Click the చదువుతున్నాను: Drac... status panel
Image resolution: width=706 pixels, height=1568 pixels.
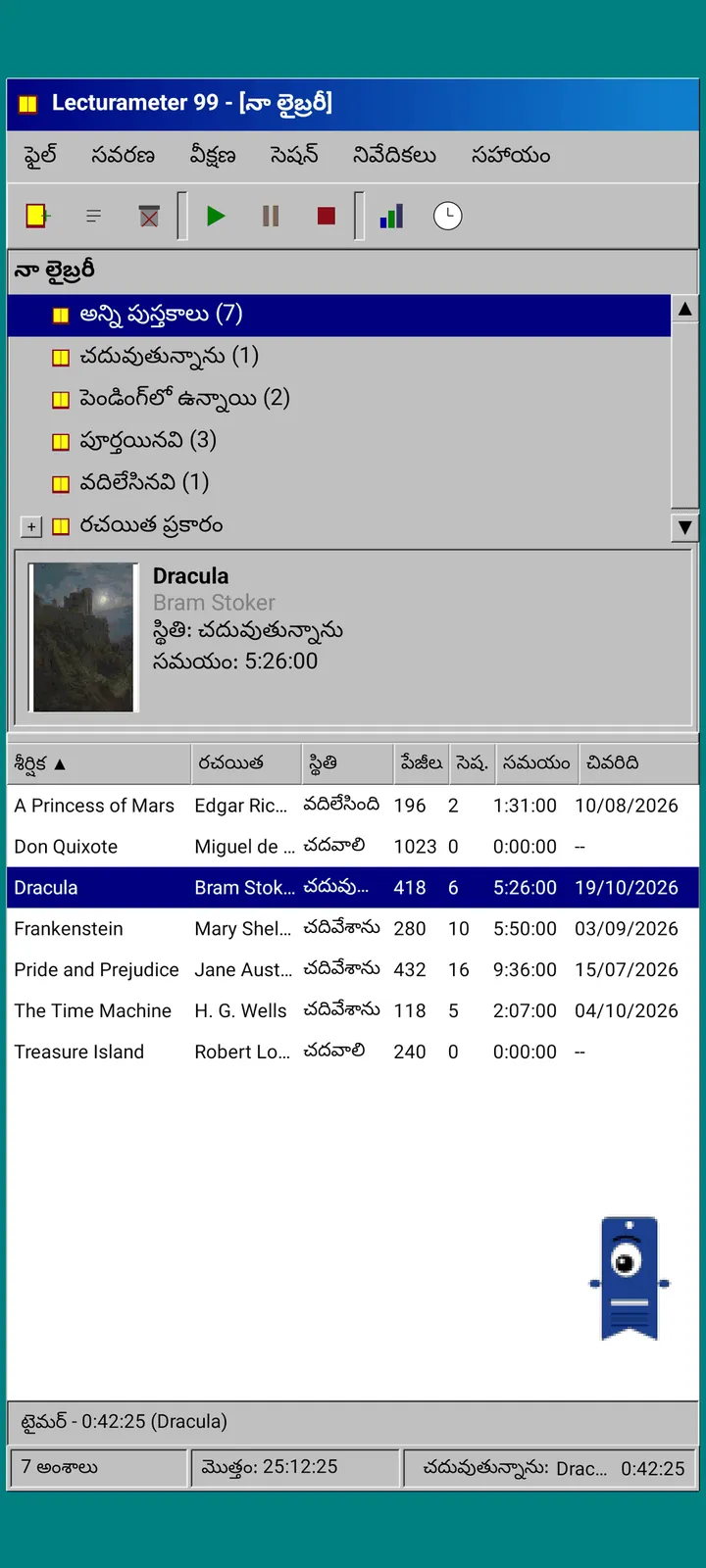point(551,1468)
